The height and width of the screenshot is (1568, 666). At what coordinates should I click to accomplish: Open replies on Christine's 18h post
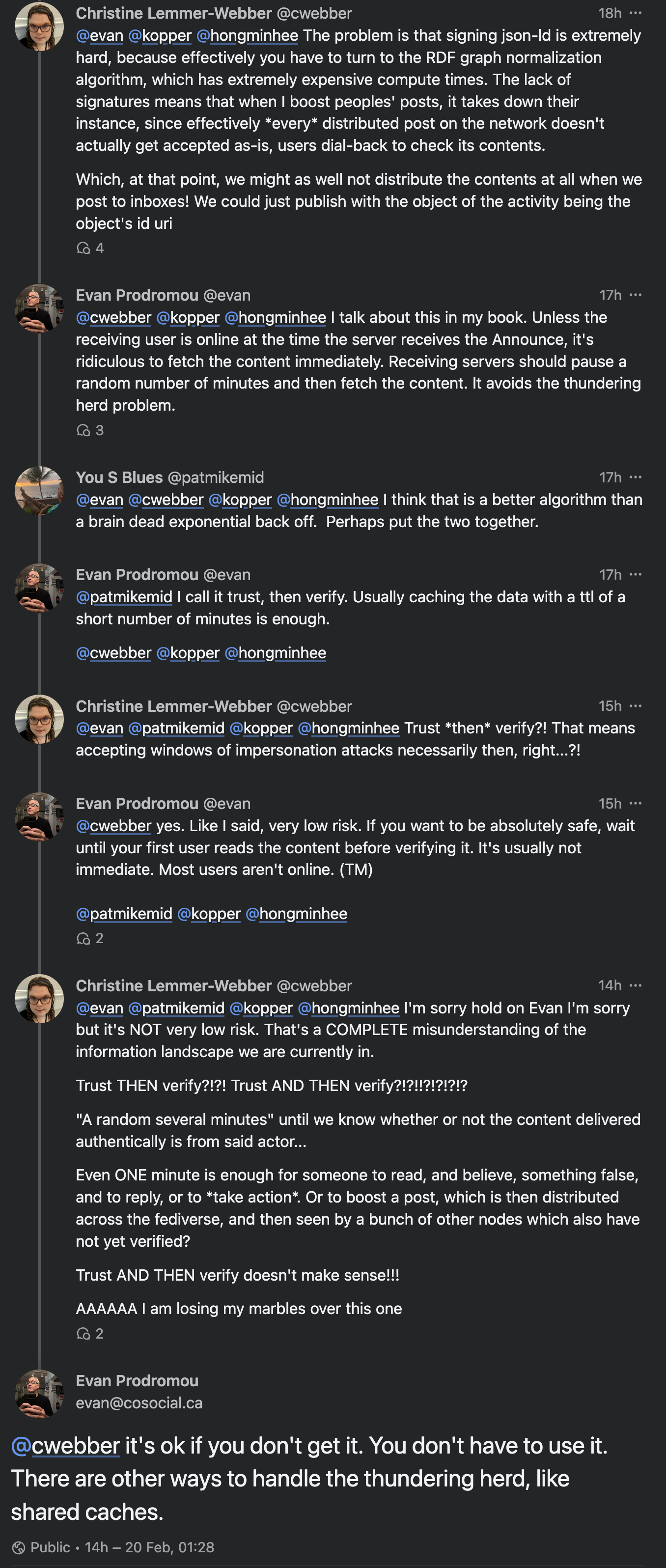click(x=89, y=249)
